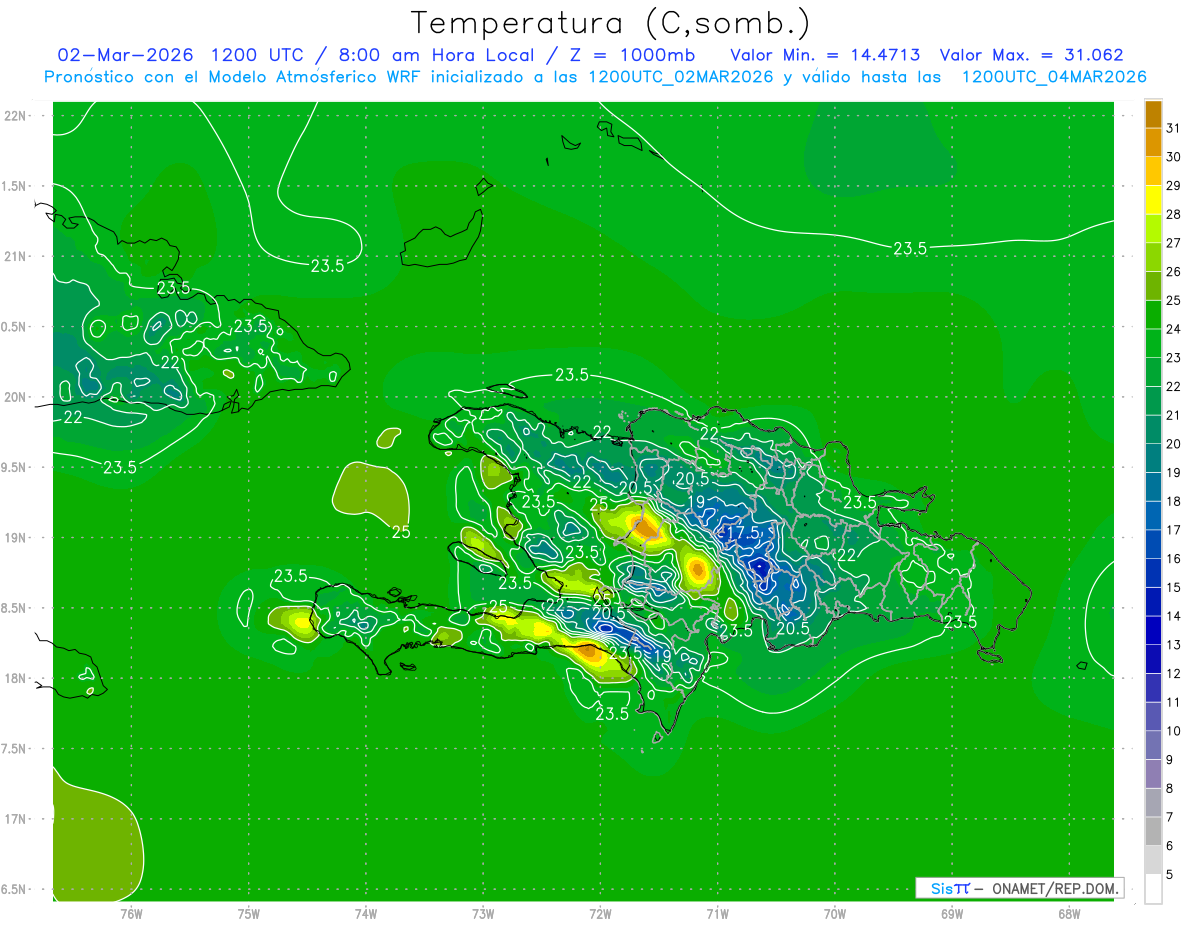Click the SisTT ONAMET/REP.DOM. credit label
Viewport: 1200px width, 927px height.
coord(1020,888)
